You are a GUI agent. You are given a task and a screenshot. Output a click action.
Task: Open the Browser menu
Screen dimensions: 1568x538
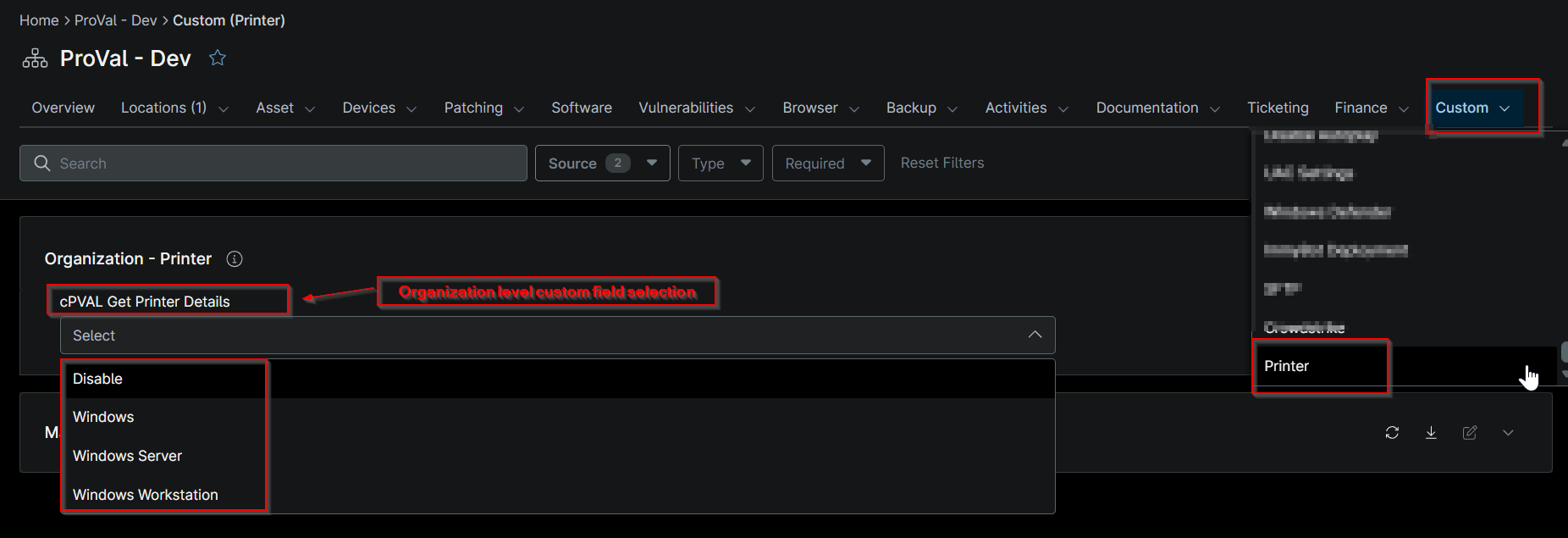(820, 108)
